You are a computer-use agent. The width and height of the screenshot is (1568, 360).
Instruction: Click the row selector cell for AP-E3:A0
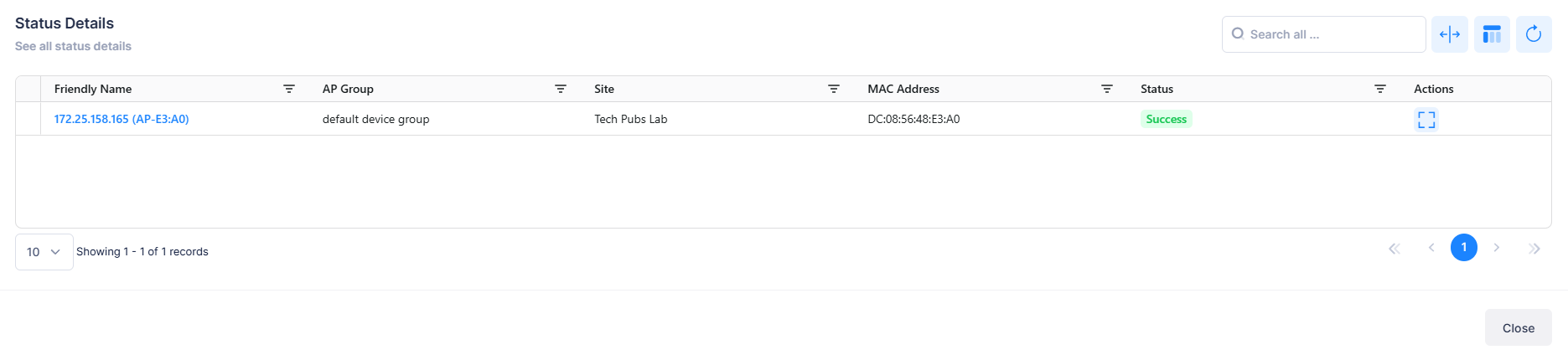point(28,119)
